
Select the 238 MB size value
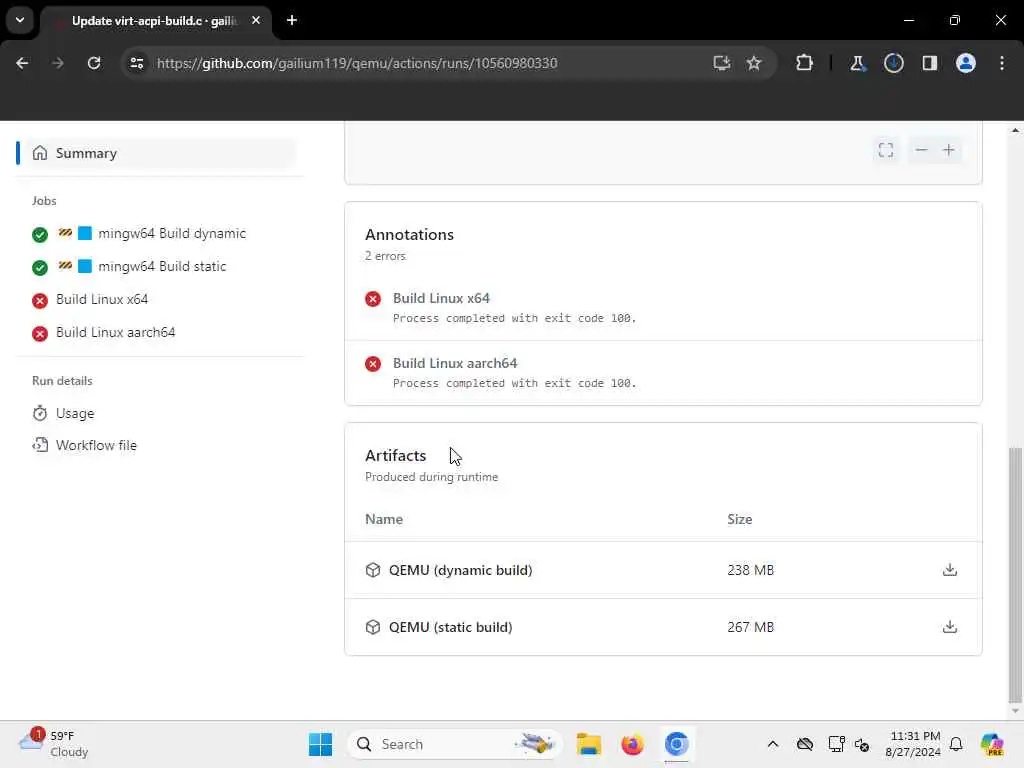tap(750, 570)
